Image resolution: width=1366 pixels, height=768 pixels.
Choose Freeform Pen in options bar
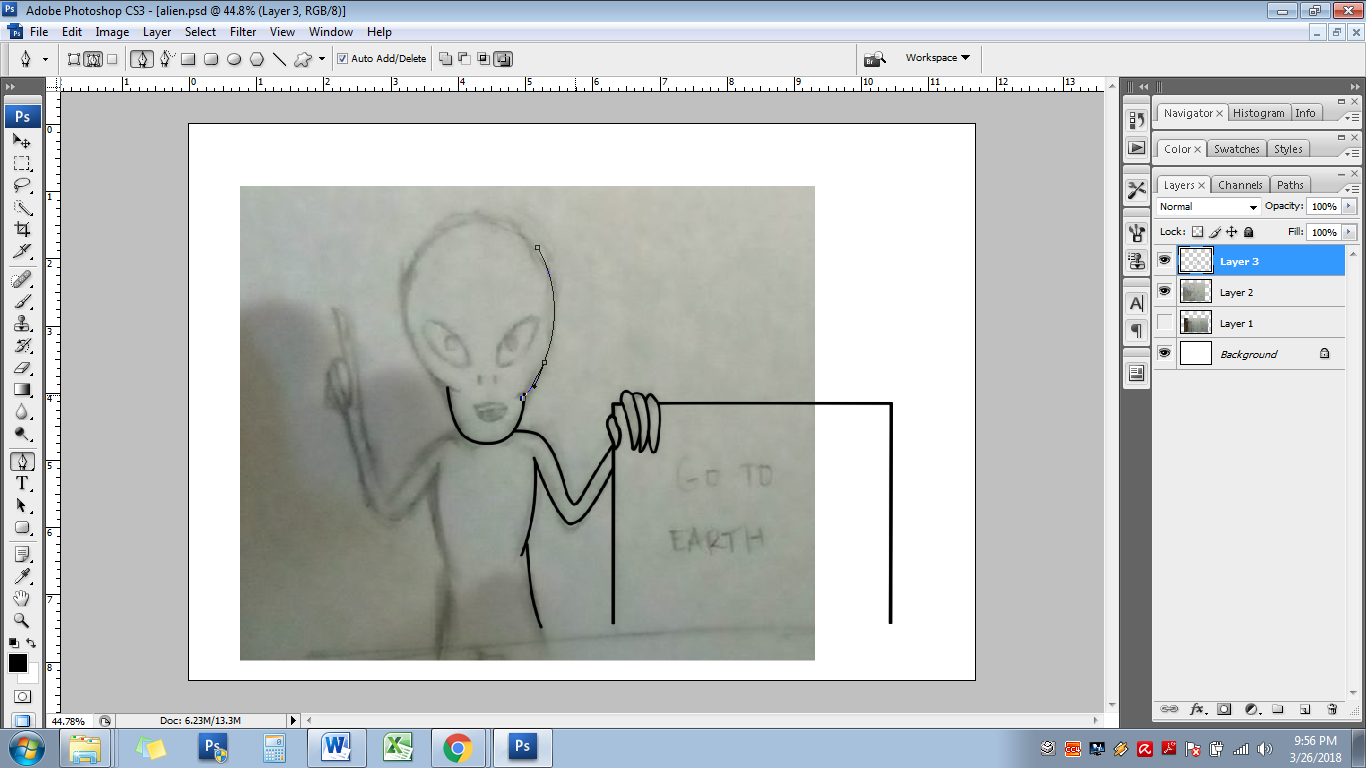point(166,58)
